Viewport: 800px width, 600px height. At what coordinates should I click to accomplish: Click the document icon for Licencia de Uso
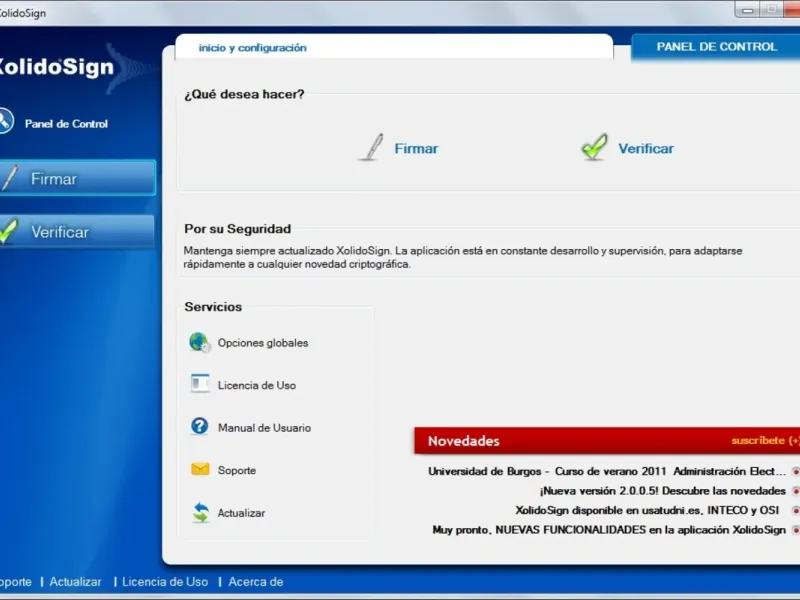tap(199, 384)
